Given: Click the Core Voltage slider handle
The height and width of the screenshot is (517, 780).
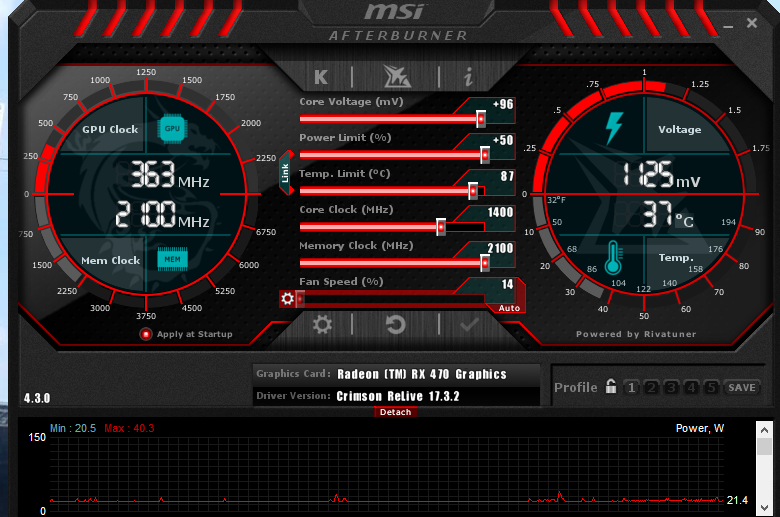Looking at the screenshot, I should [x=481, y=119].
